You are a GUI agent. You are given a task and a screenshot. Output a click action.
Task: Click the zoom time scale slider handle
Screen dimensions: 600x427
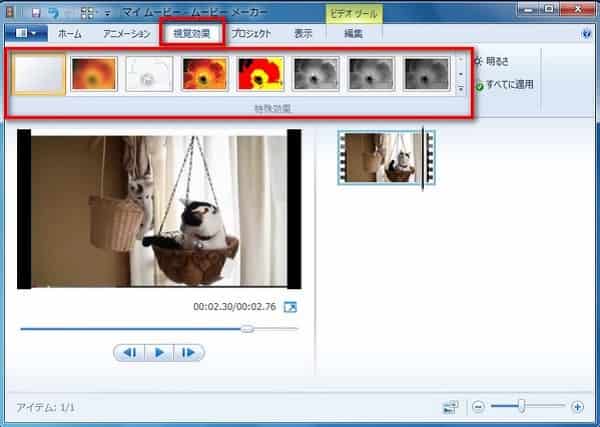pyautogui.click(x=522, y=406)
